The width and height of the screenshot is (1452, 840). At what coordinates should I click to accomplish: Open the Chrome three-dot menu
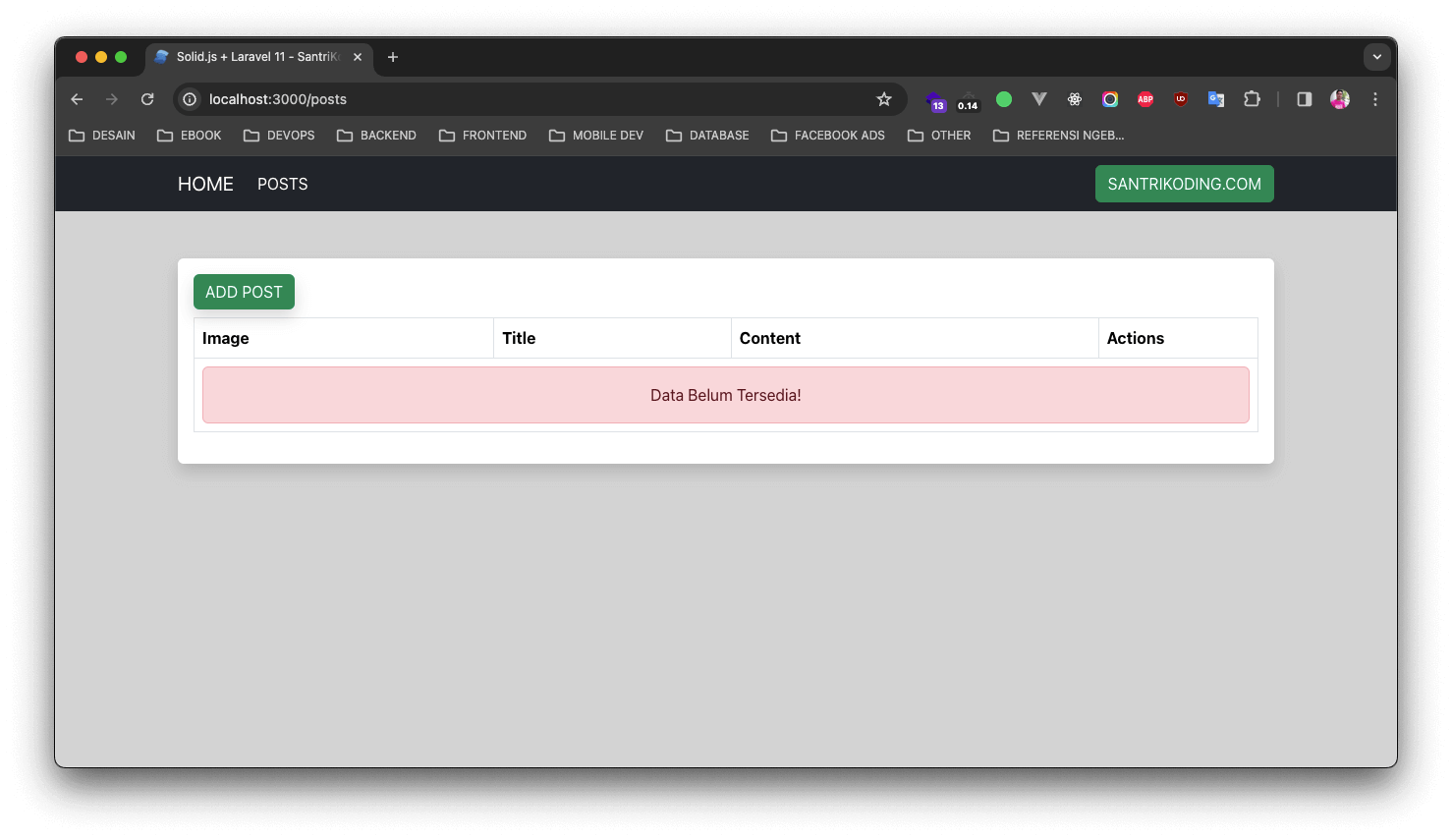(x=1375, y=99)
